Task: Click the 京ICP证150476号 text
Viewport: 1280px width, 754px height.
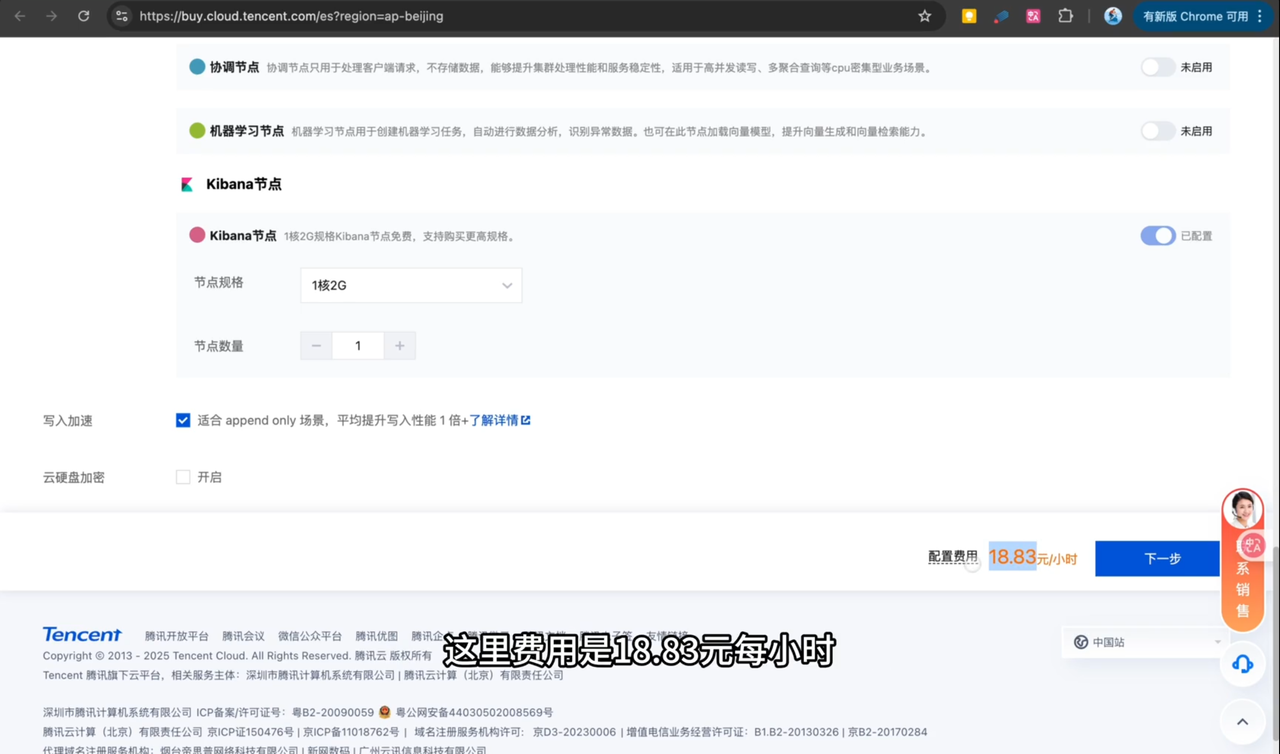Action: (x=251, y=732)
